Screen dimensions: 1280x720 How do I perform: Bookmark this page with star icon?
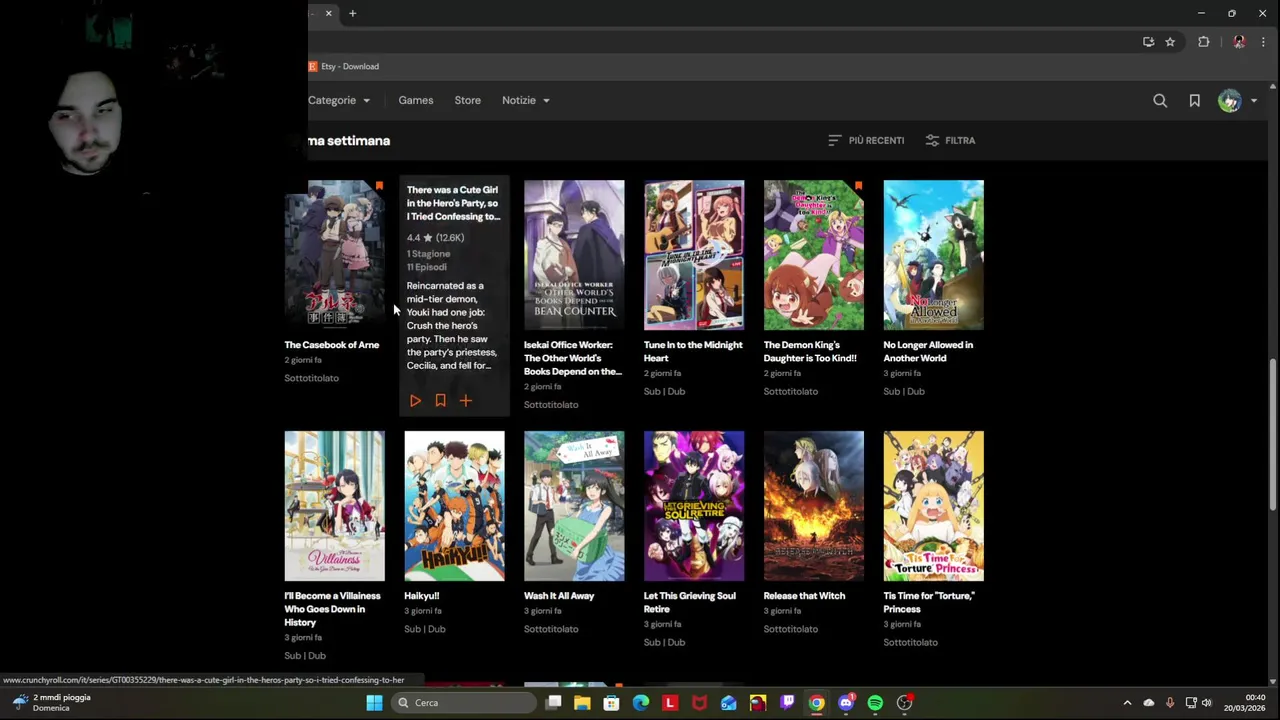1170,42
